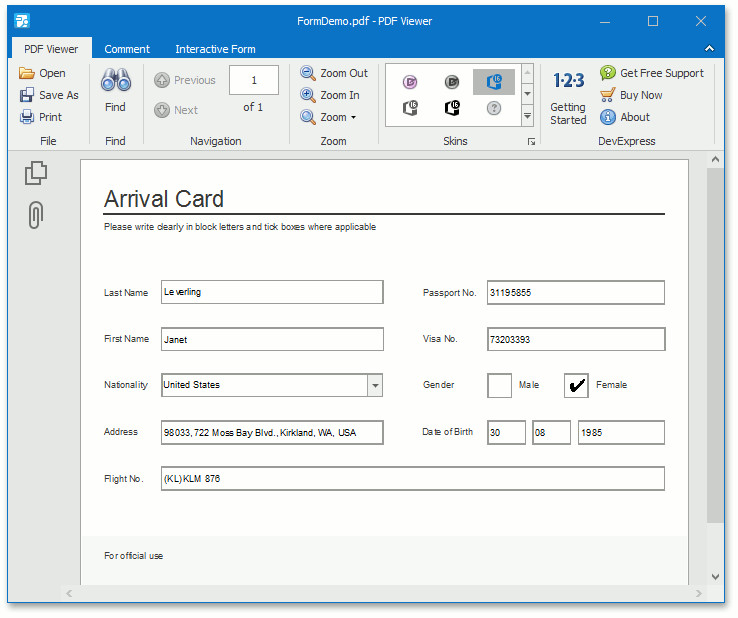Switch to the Comment tab
Viewport: 738px width, 618px height.
click(127, 49)
